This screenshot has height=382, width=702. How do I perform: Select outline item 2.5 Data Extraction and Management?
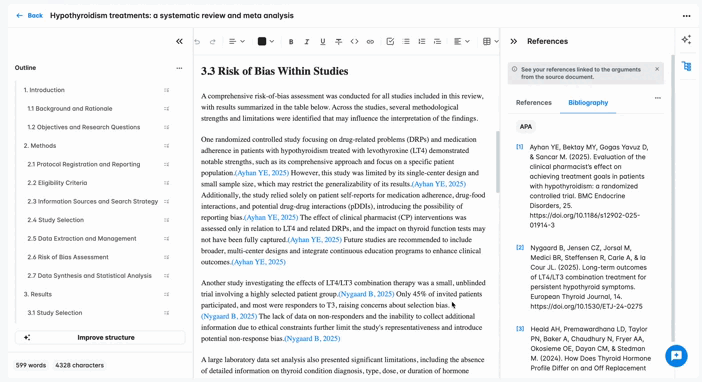(81, 239)
